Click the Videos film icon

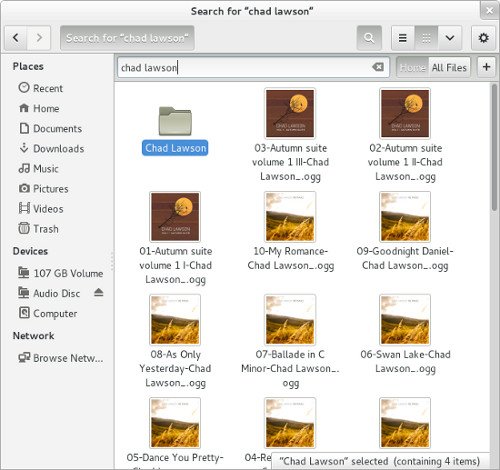[24, 208]
